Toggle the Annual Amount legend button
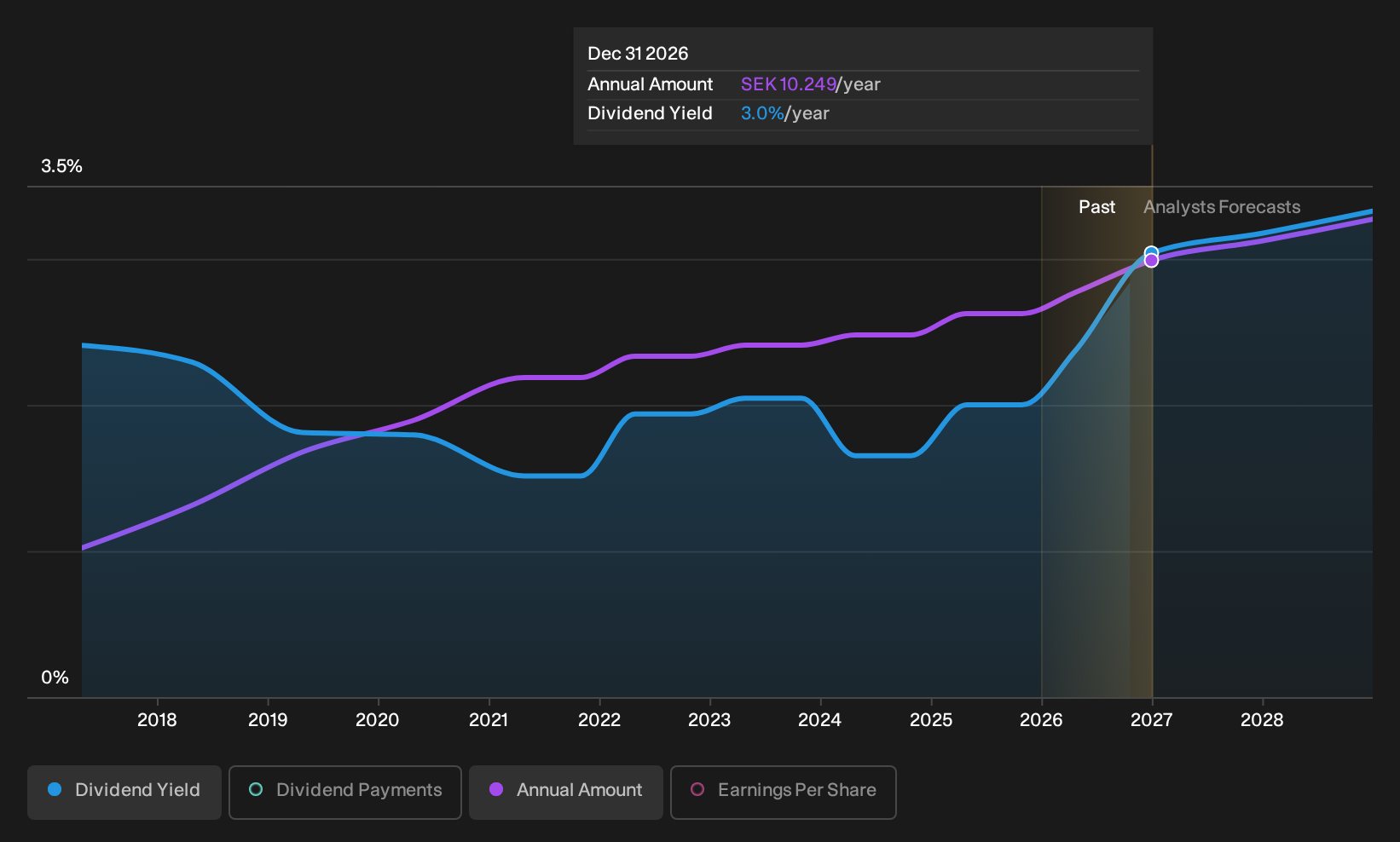1400x842 pixels. pos(566,793)
